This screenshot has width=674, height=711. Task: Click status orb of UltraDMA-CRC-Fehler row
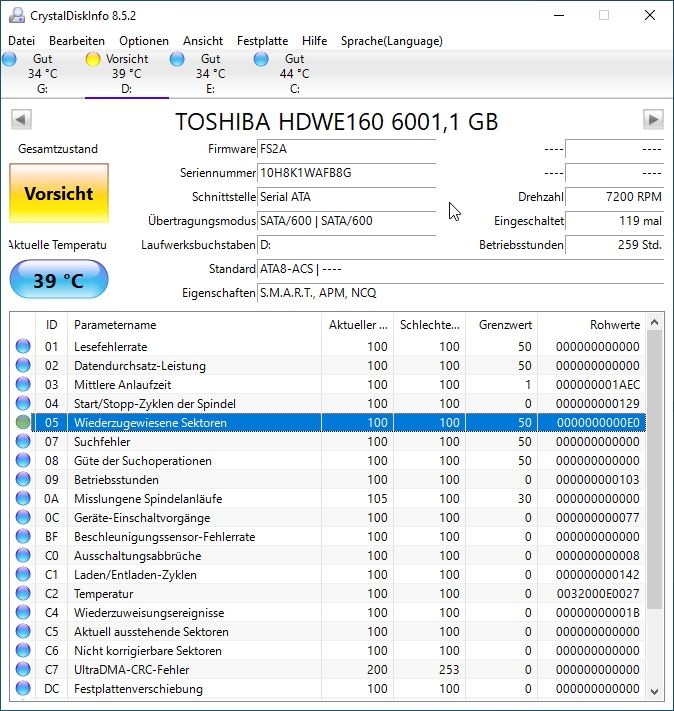coord(23,669)
